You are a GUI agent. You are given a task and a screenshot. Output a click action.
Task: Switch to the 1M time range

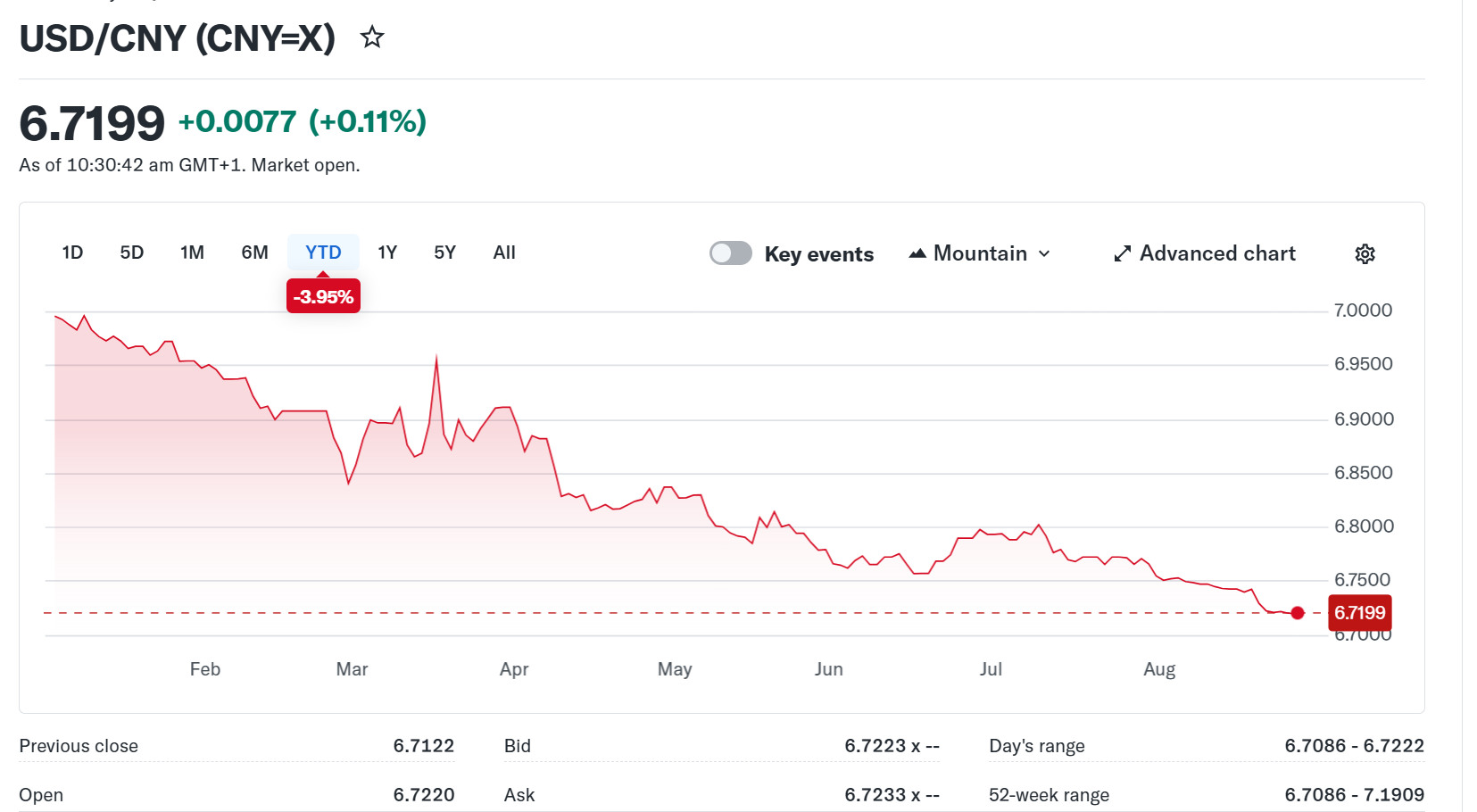[x=192, y=253]
